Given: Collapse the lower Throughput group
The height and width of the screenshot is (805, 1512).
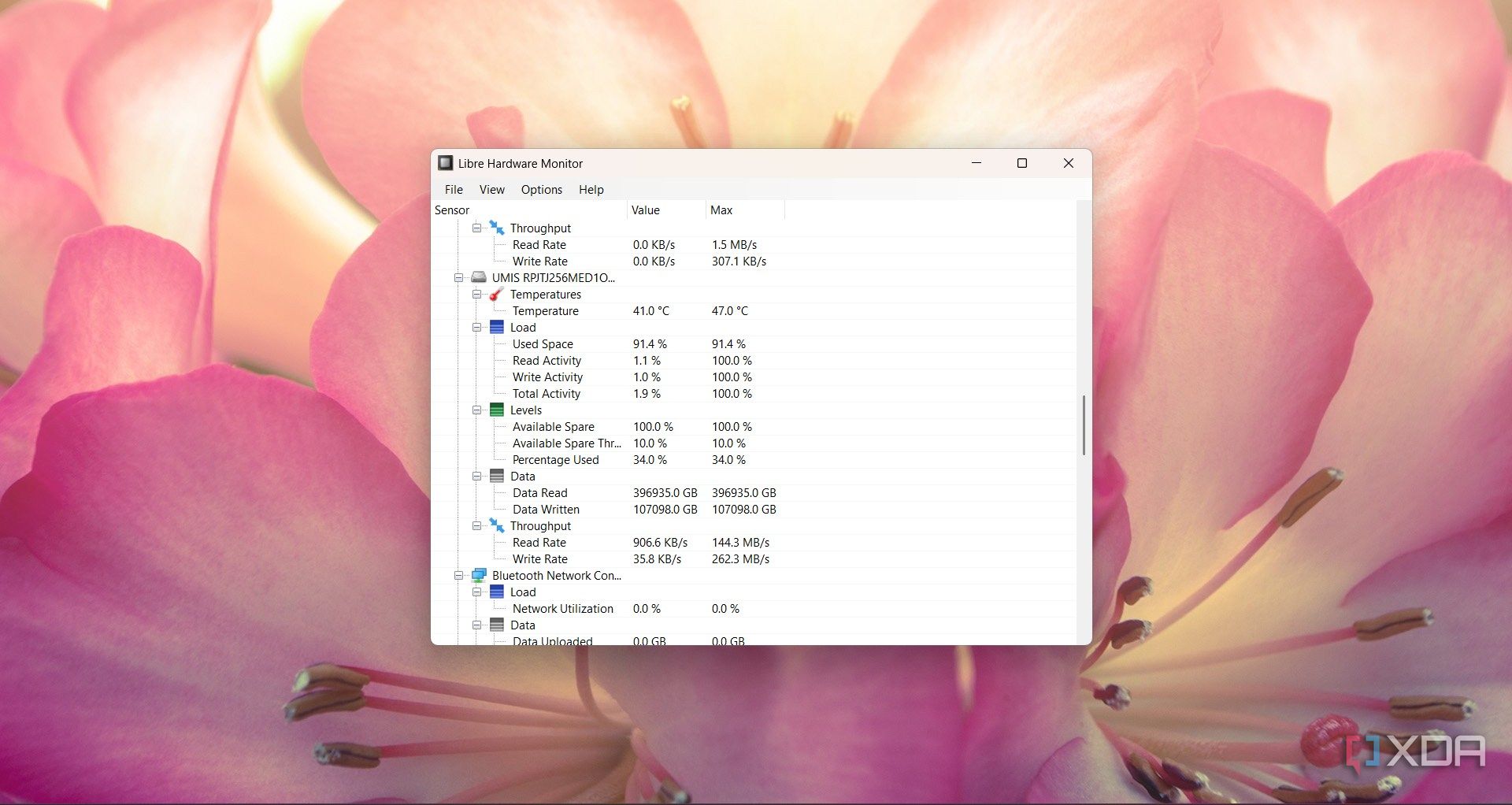Looking at the screenshot, I should (x=476, y=526).
